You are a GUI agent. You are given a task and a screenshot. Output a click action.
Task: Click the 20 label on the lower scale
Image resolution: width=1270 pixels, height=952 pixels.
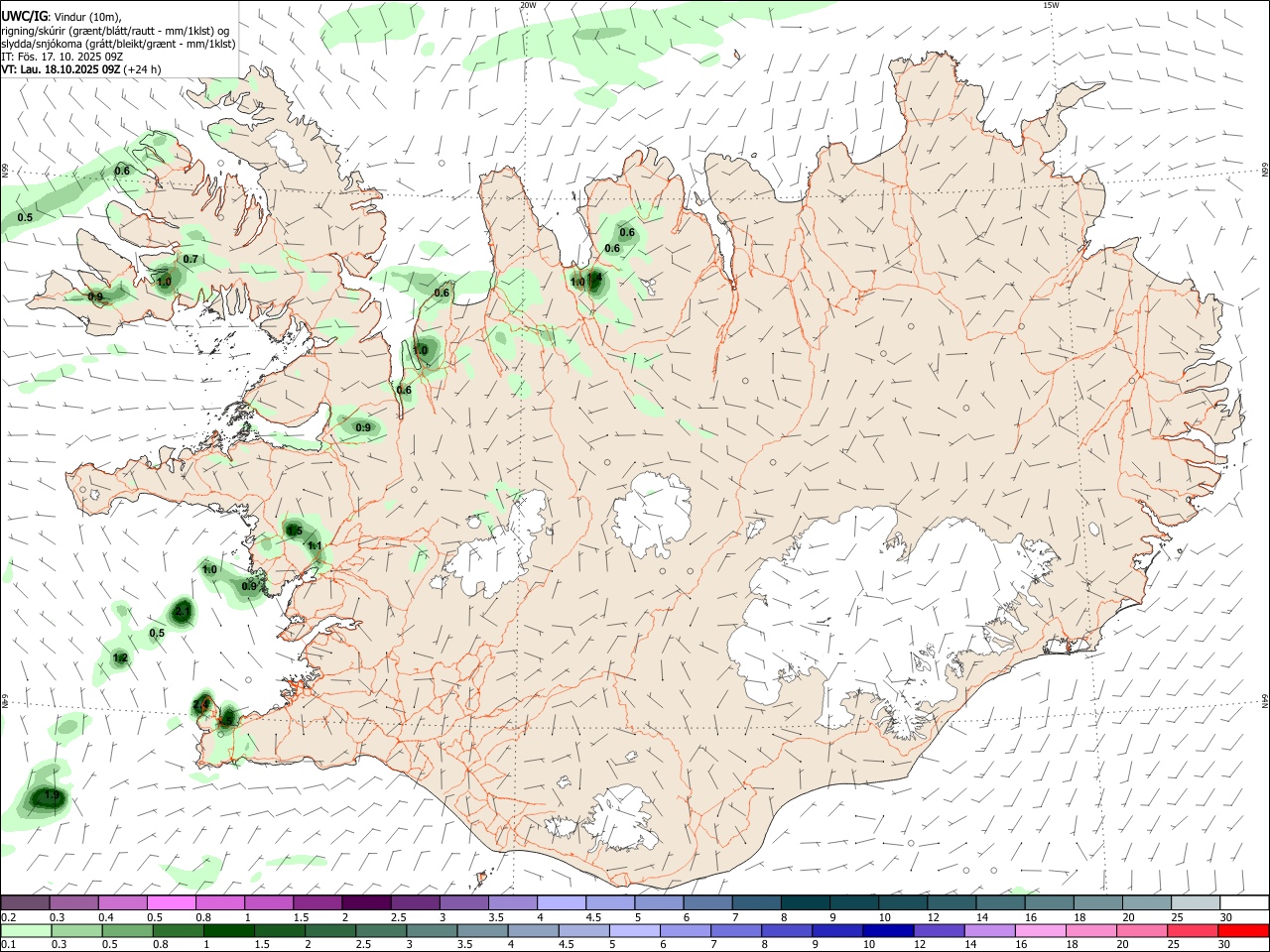pos(1122,945)
